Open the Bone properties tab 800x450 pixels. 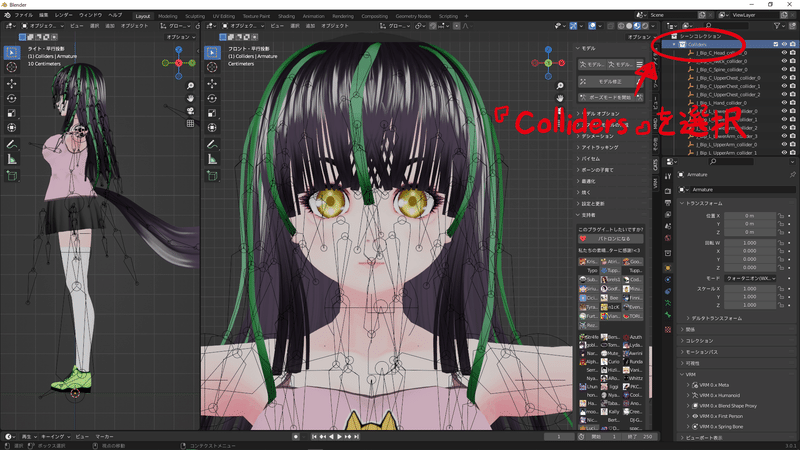point(668,315)
